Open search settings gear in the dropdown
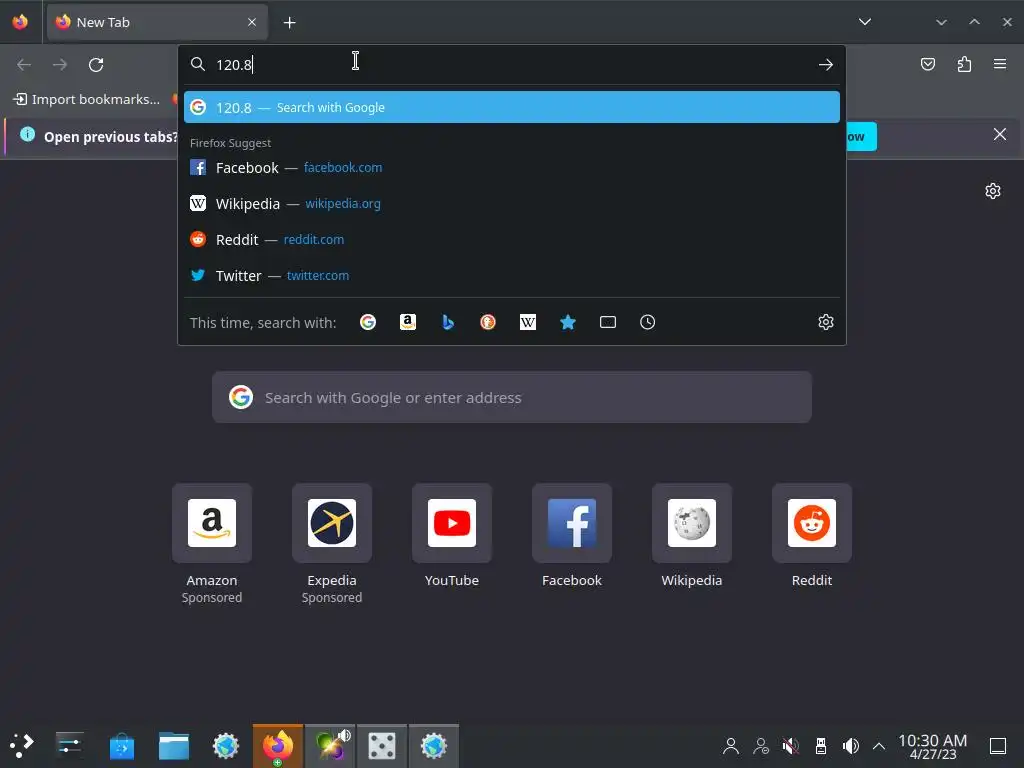Image resolution: width=1024 pixels, height=768 pixels. 825,322
